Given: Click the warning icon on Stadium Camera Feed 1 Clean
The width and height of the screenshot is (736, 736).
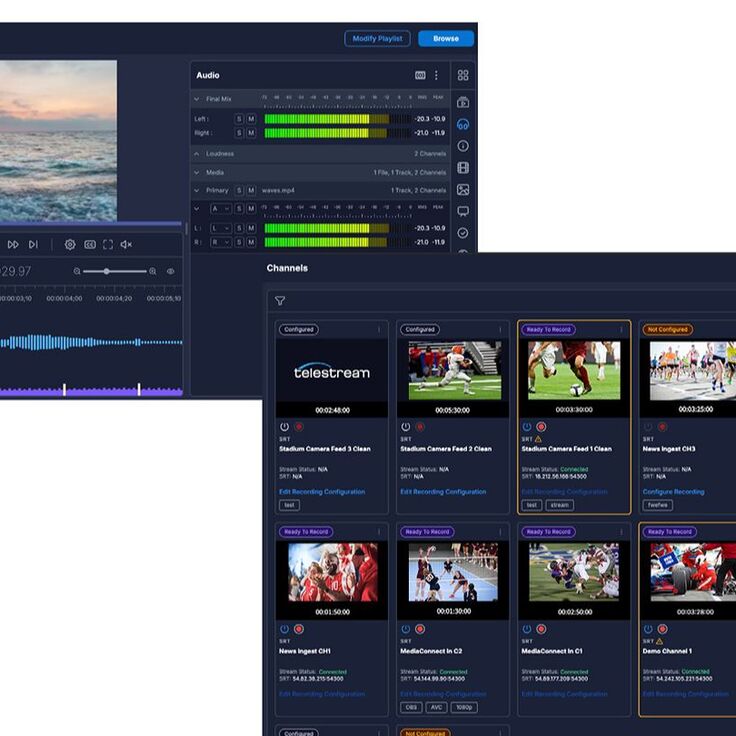Looking at the screenshot, I should [x=538, y=439].
